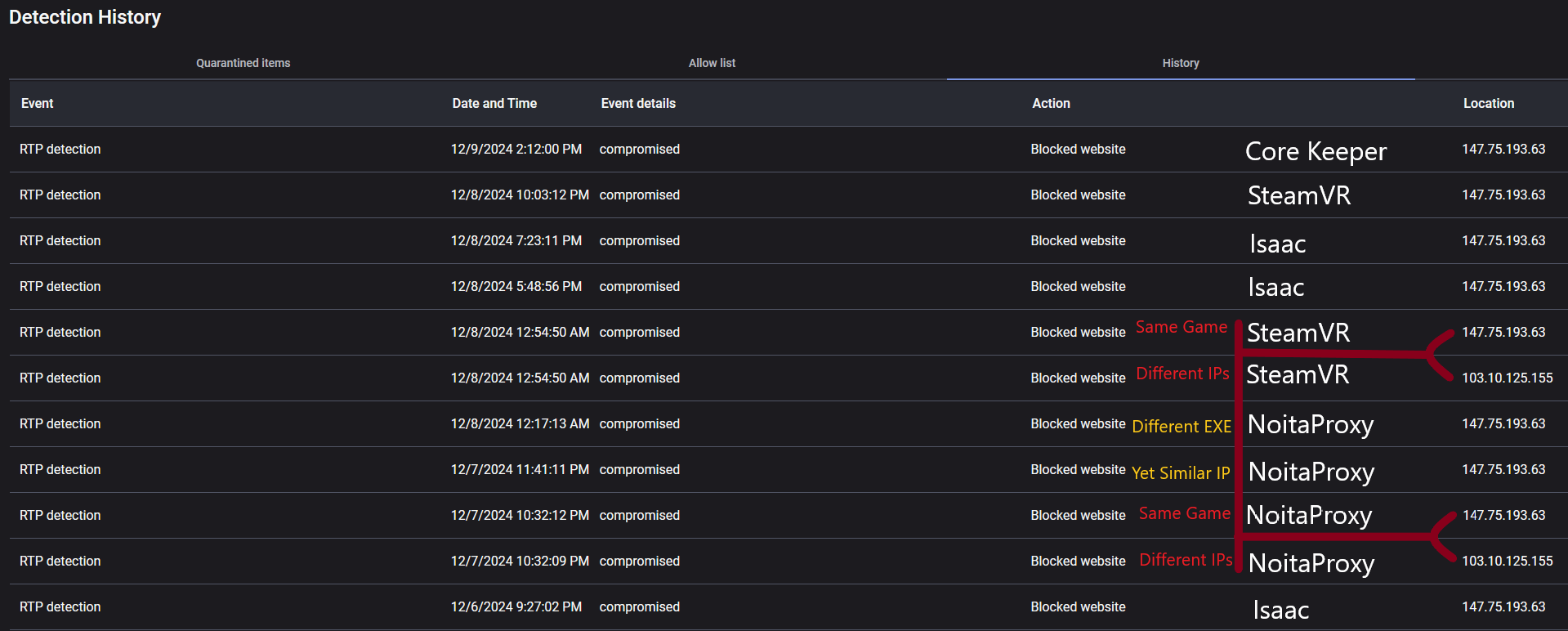Click compromised in the 12/8/2024 7:23:11 PM row

point(640,241)
